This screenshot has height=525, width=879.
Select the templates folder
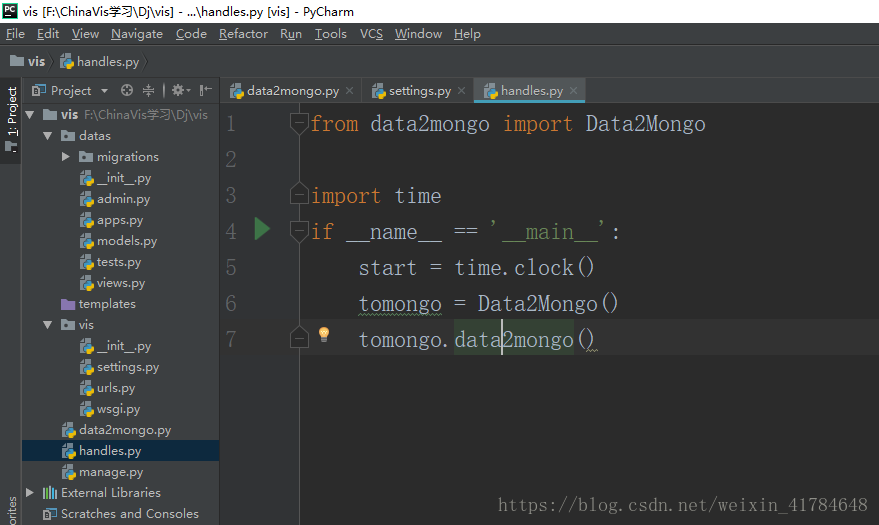[99, 304]
